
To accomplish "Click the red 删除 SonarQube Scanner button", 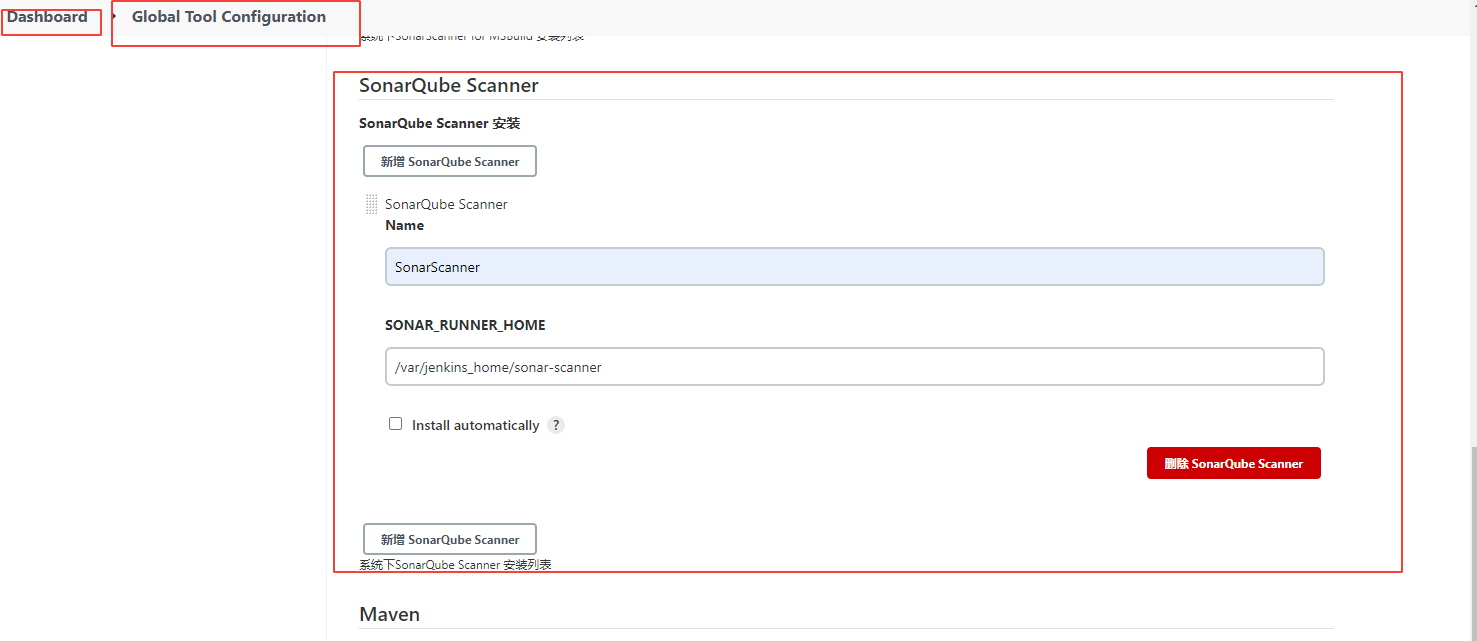I will pyautogui.click(x=1234, y=463).
